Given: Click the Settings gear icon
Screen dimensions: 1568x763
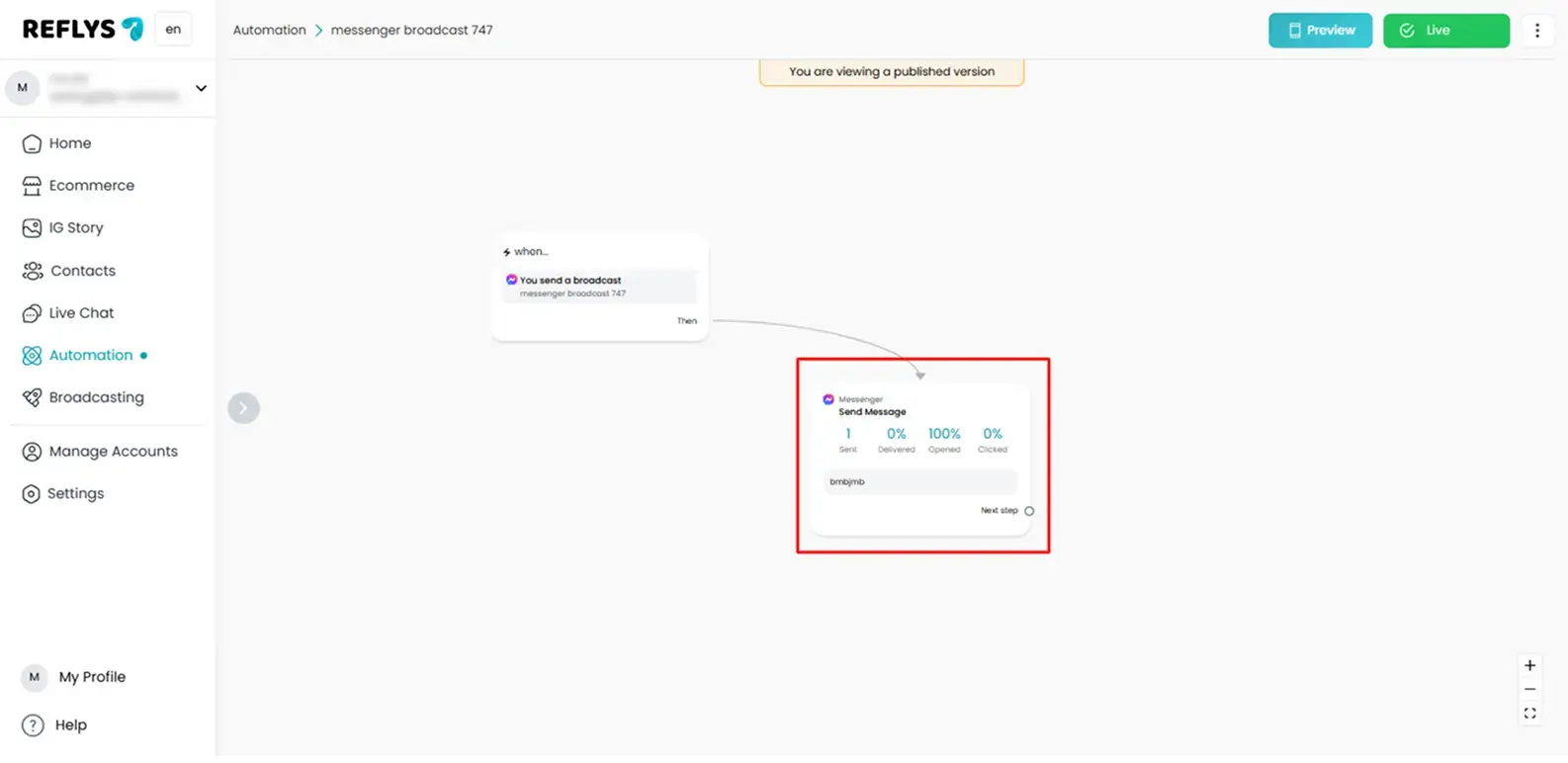Looking at the screenshot, I should [32, 494].
